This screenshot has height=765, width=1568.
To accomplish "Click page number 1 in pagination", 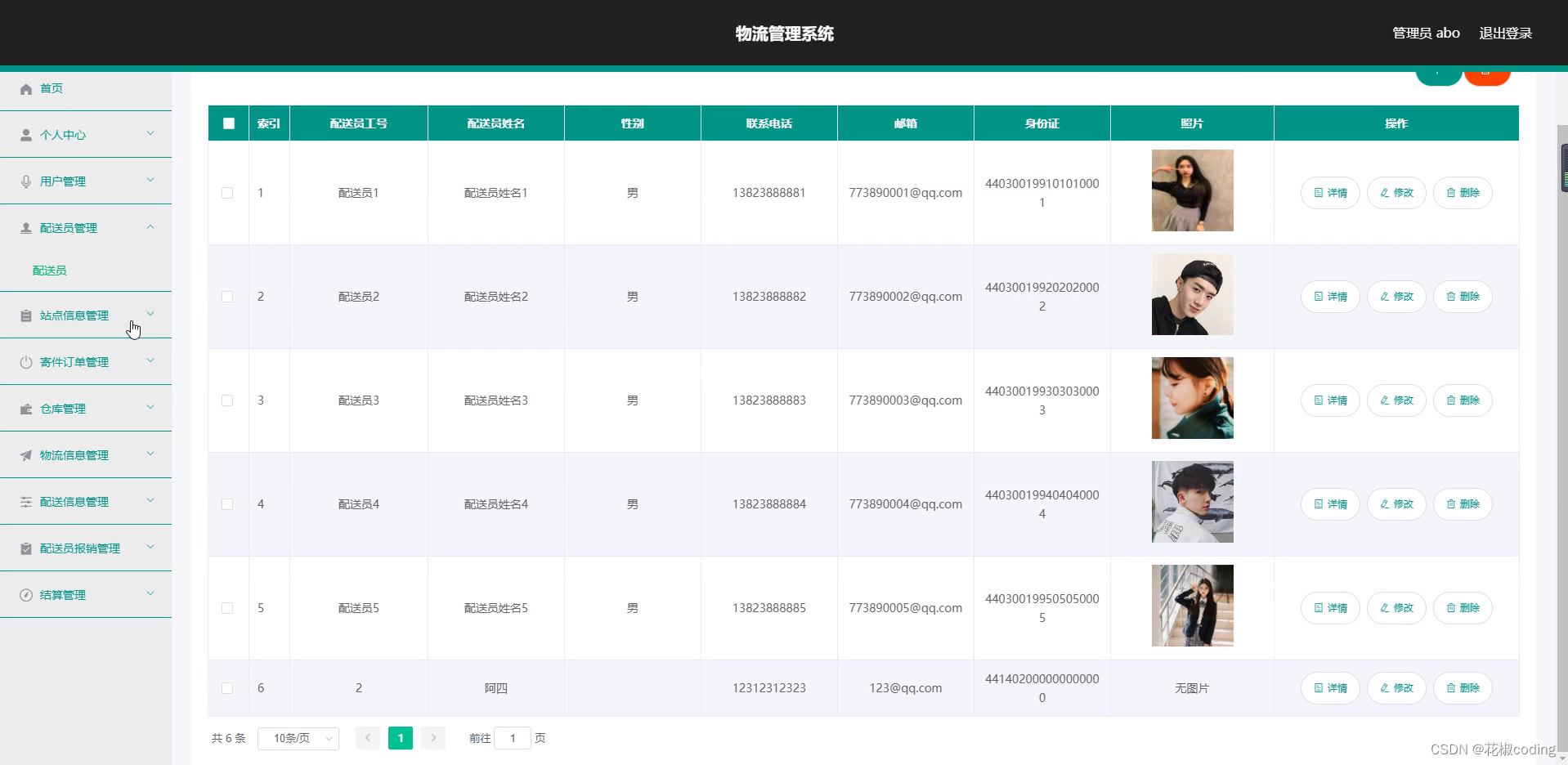I will pyautogui.click(x=401, y=738).
